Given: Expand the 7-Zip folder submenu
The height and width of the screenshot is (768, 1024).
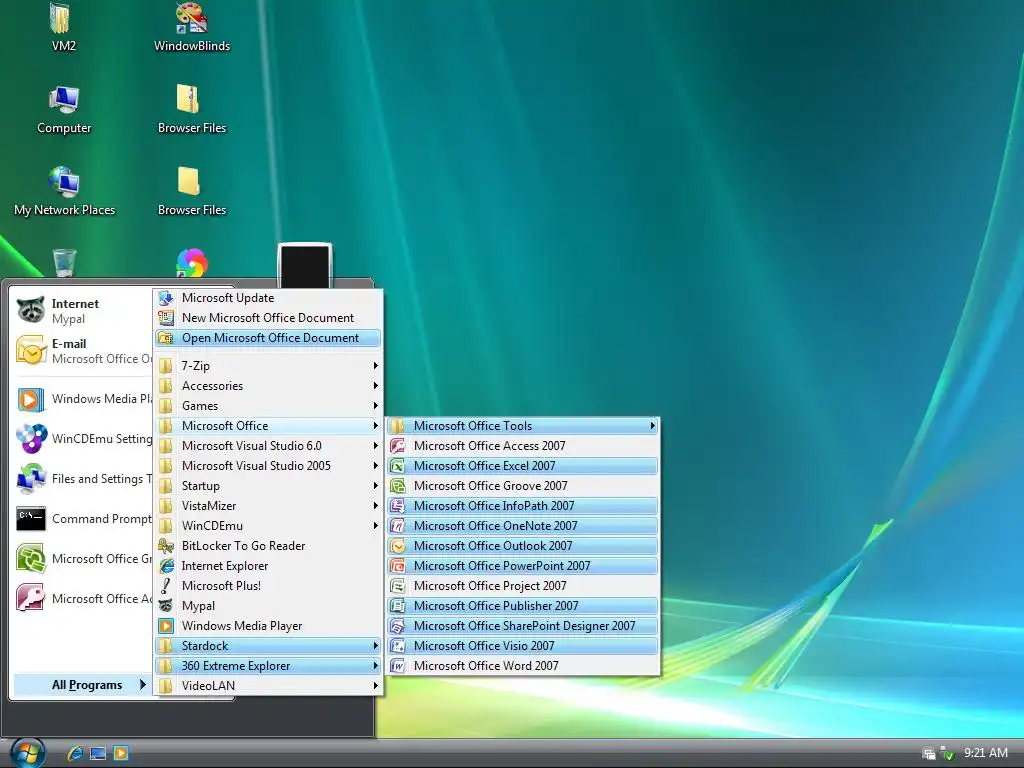Looking at the screenshot, I should [x=268, y=366].
